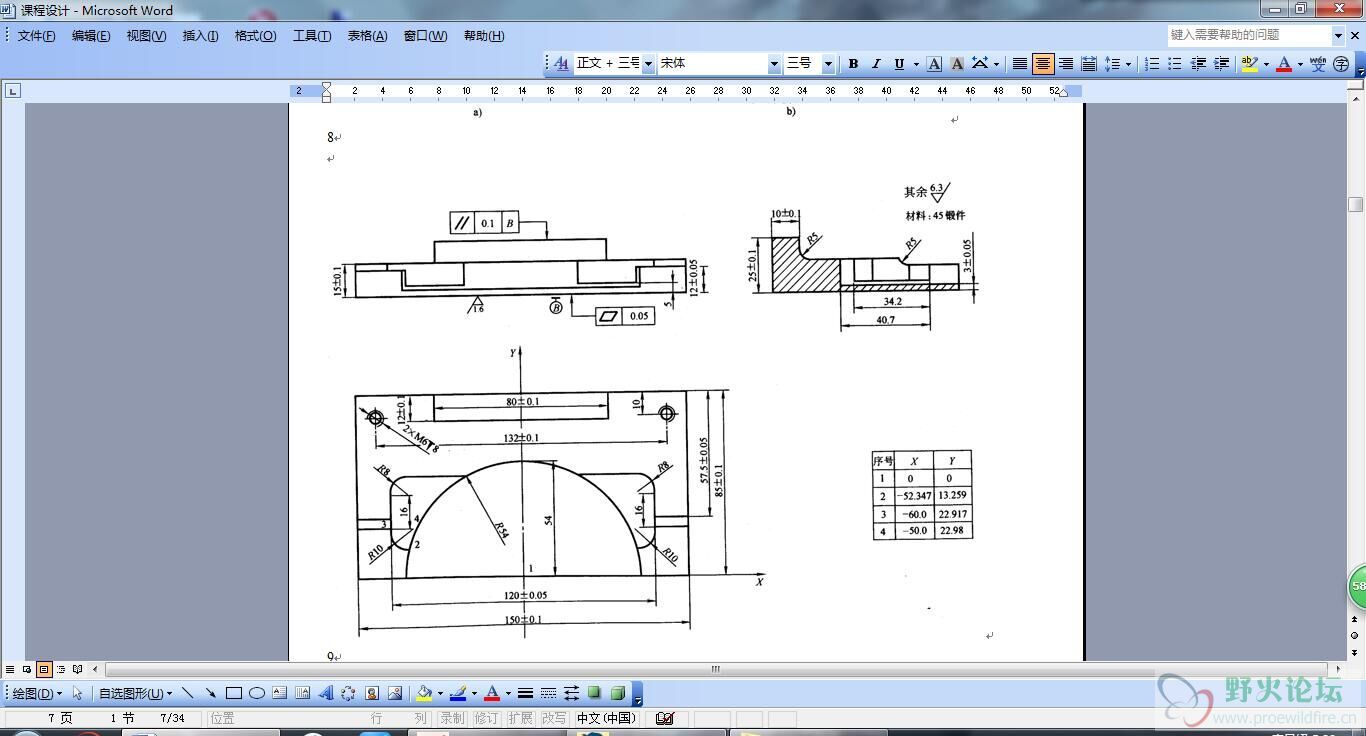
Task: Open the 帮助(H) menu
Action: [x=484, y=36]
